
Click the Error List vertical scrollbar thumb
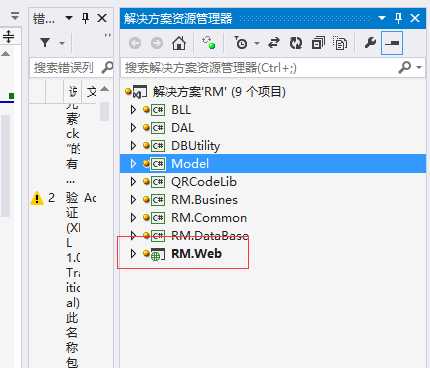click(105, 112)
